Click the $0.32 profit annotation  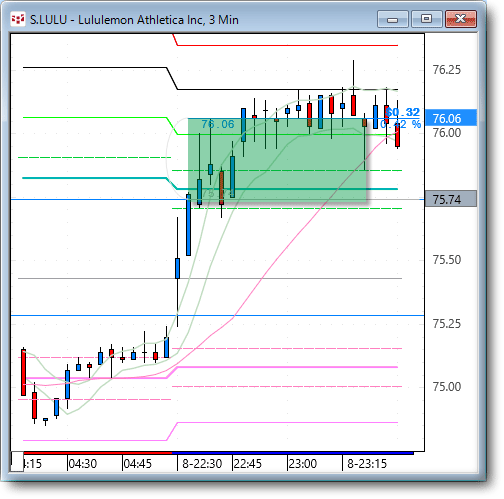[x=403, y=112]
